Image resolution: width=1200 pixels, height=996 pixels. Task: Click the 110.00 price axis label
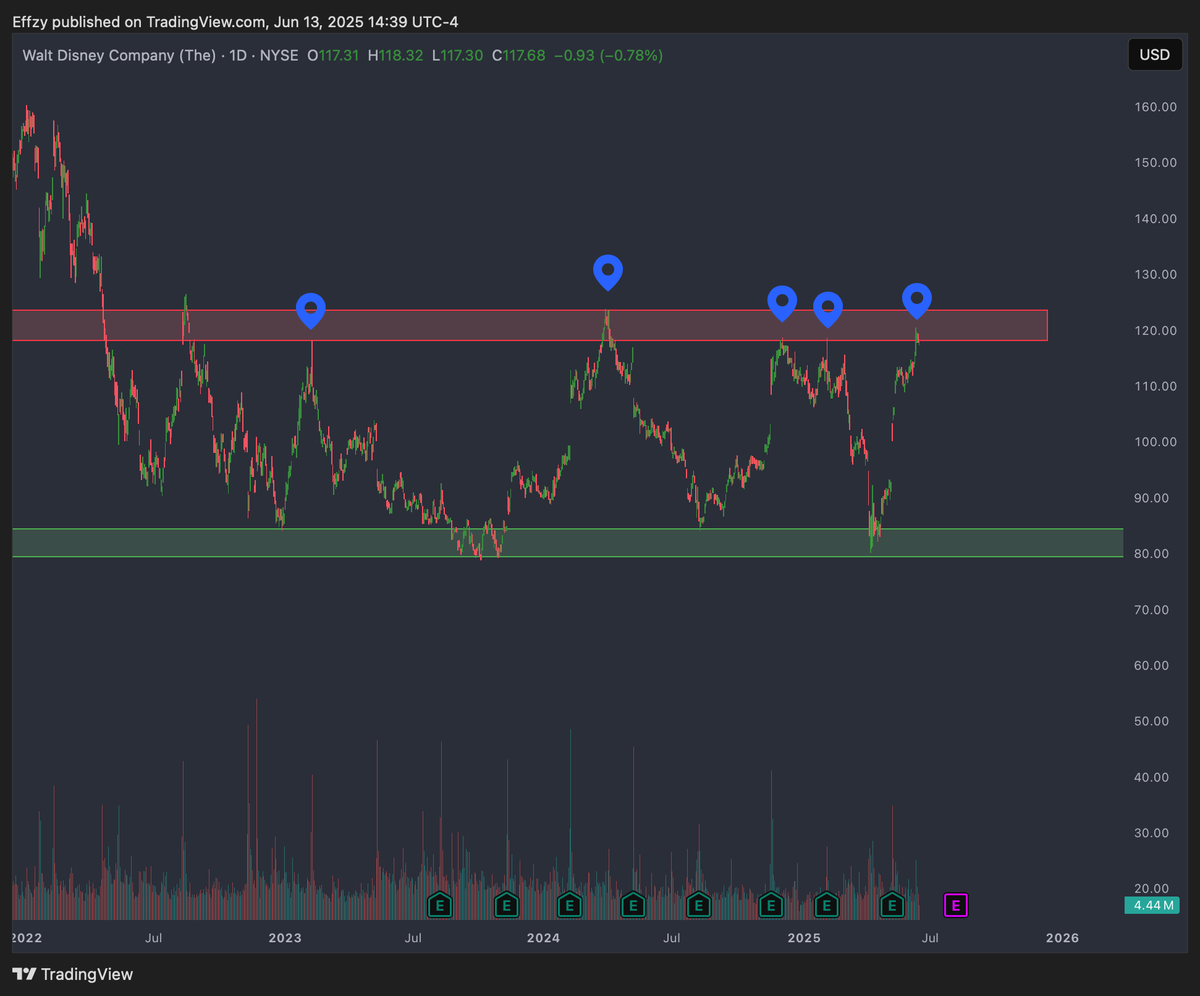click(x=1155, y=386)
